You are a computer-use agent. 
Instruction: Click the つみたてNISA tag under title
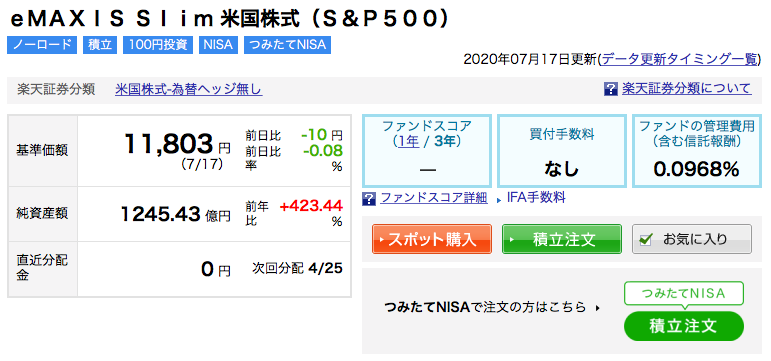(287, 45)
